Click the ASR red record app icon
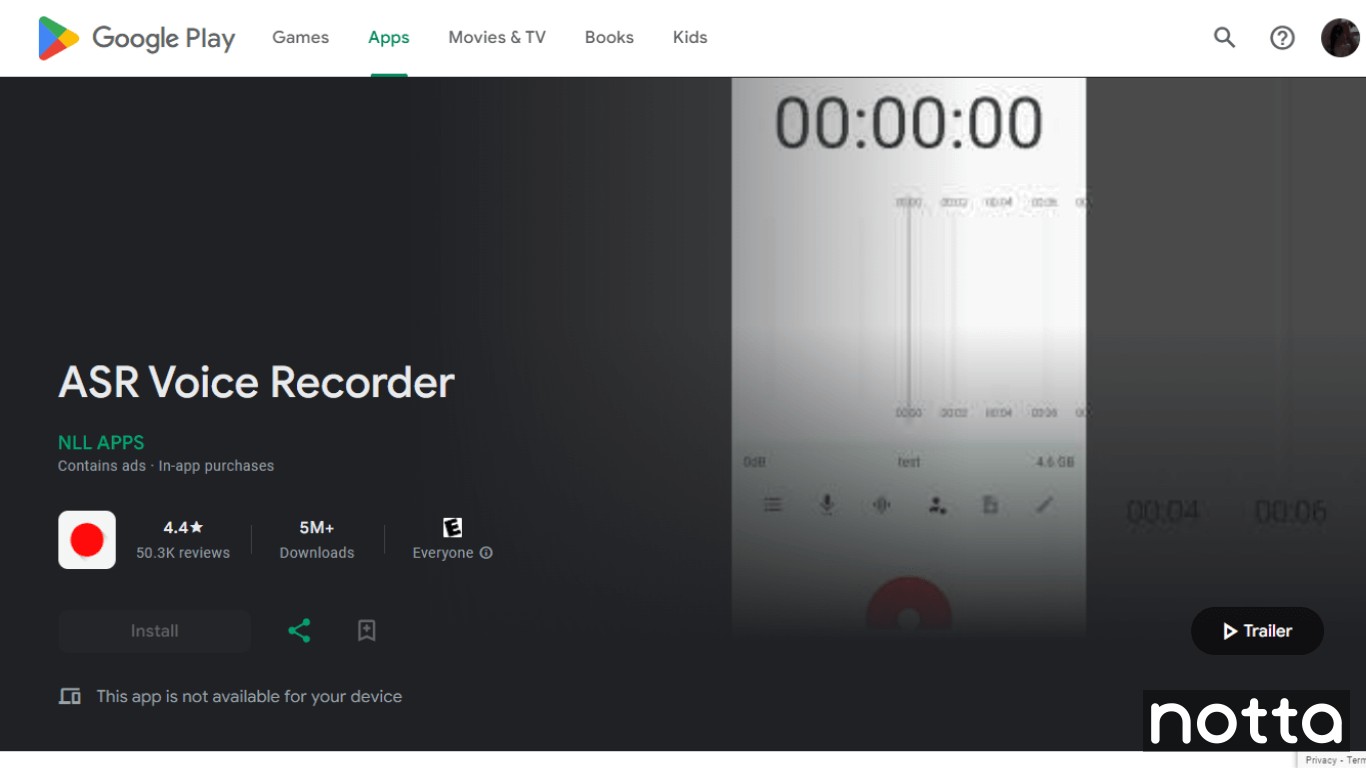Image resolution: width=1366 pixels, height=768 pixels. [x=87, y=540]
